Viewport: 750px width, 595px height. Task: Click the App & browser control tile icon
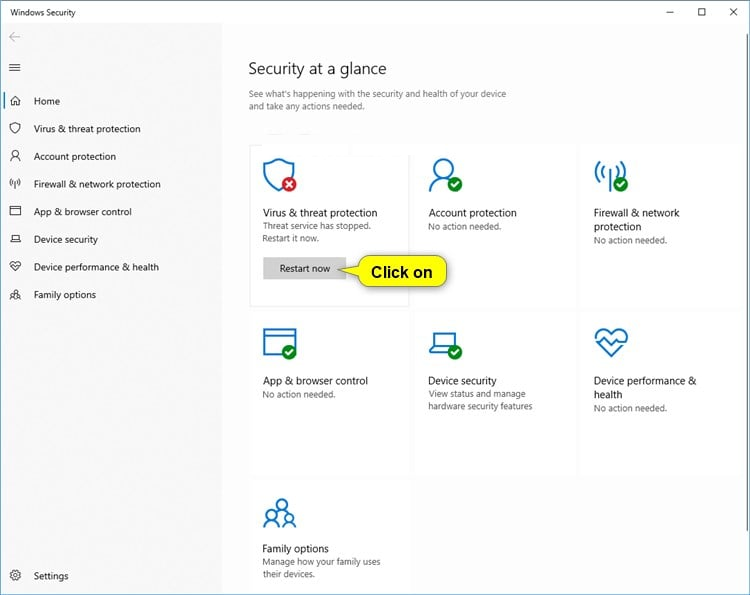(279, 343)
